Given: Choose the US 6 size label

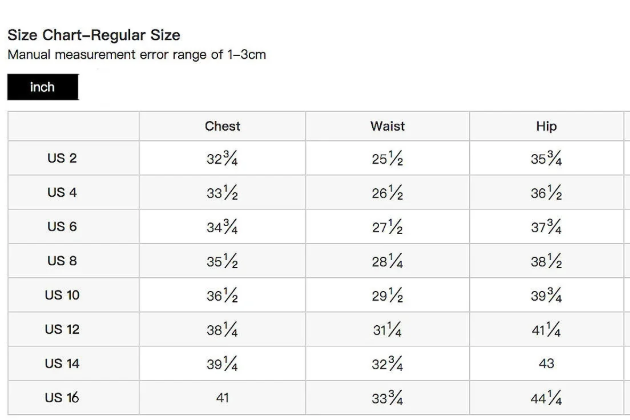Looking at the screenshot, I should tap(62, 227).
